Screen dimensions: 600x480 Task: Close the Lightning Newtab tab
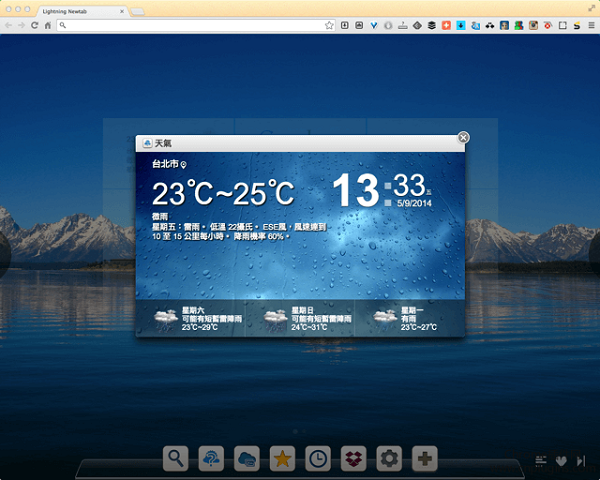click(122, 11)
